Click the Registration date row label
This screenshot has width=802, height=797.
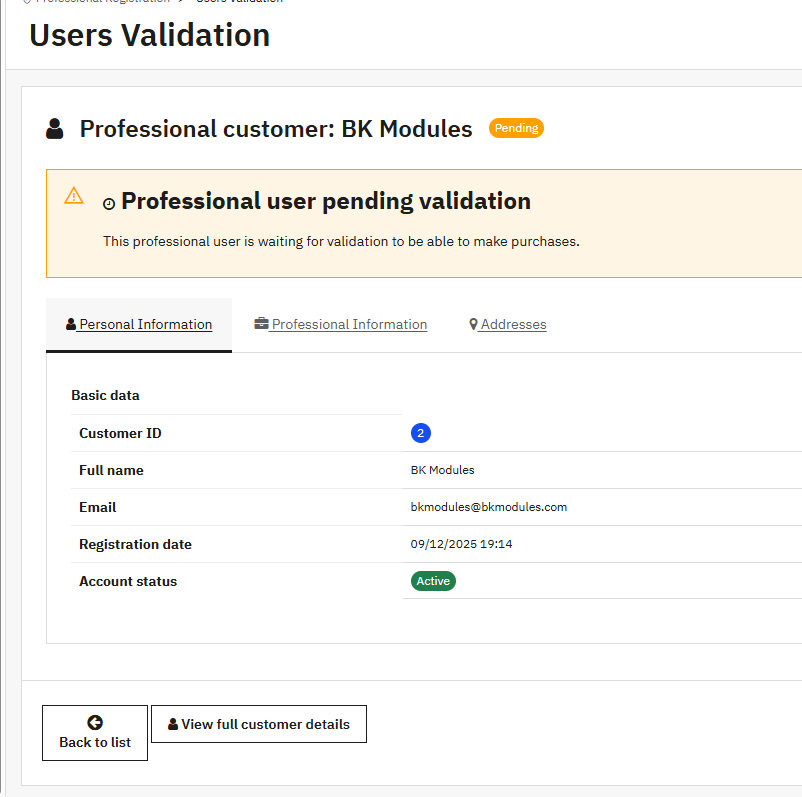(x=135, y=544)
